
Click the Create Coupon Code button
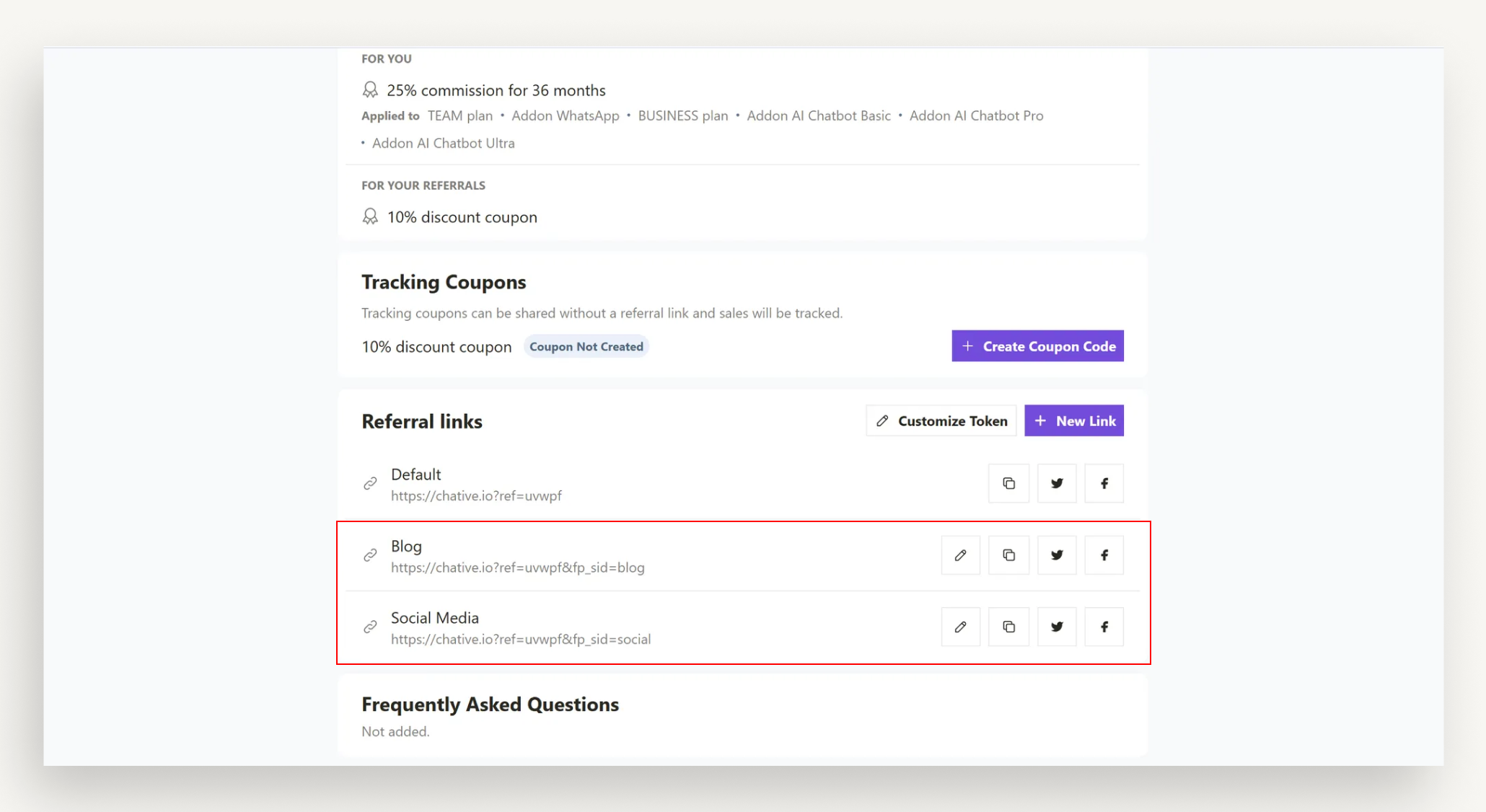click(x=1037, y=346)
